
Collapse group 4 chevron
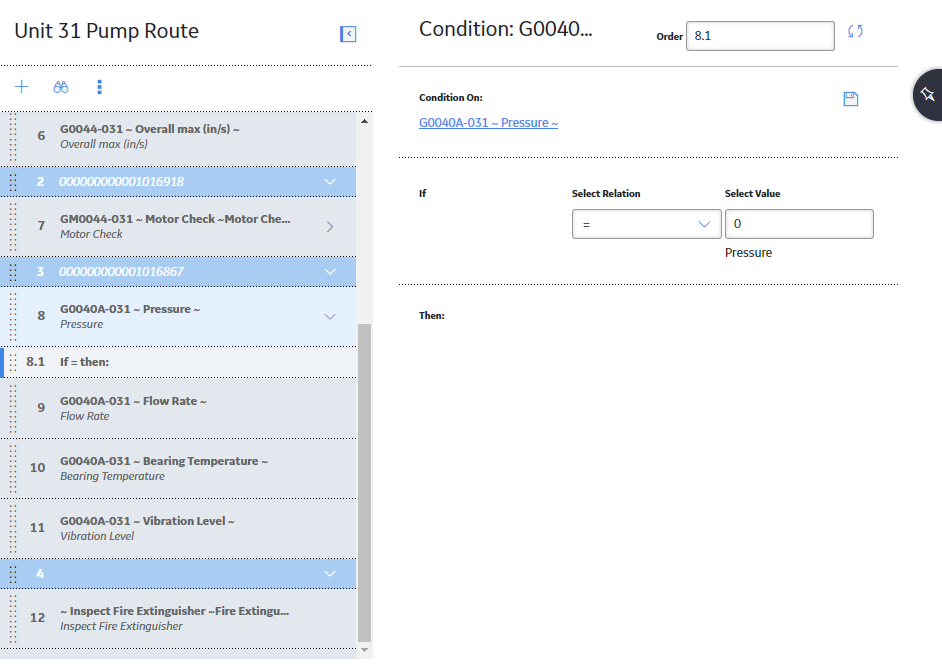pos(330,574)
